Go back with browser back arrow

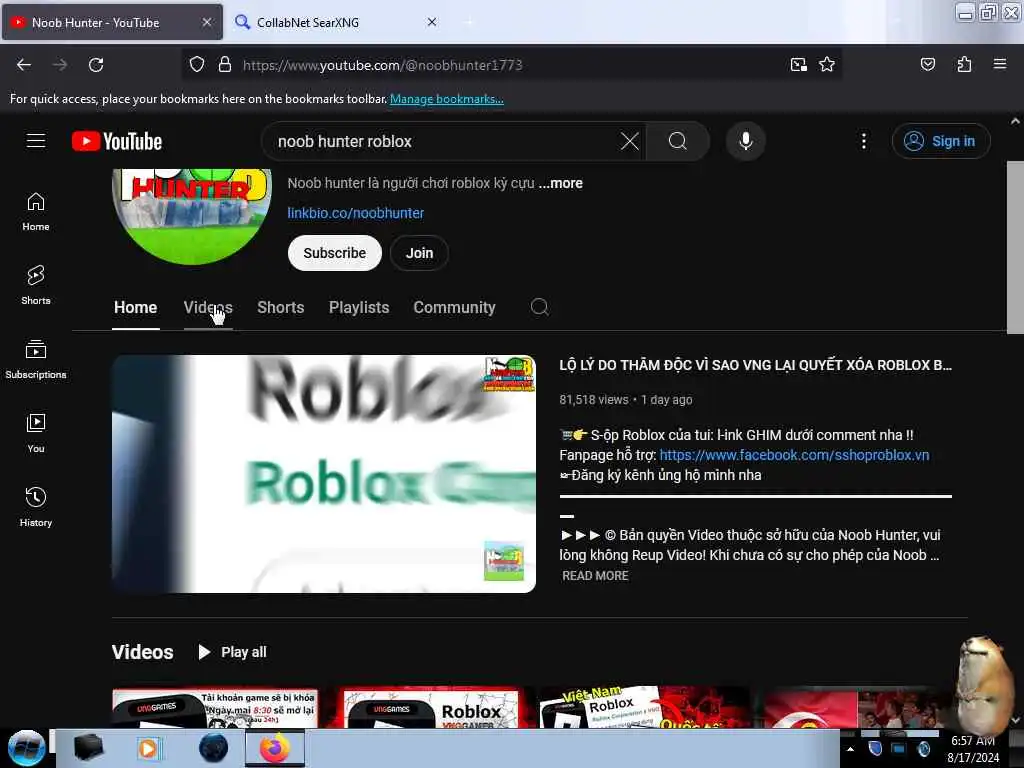pyautogui.click(x=24, y=65)
